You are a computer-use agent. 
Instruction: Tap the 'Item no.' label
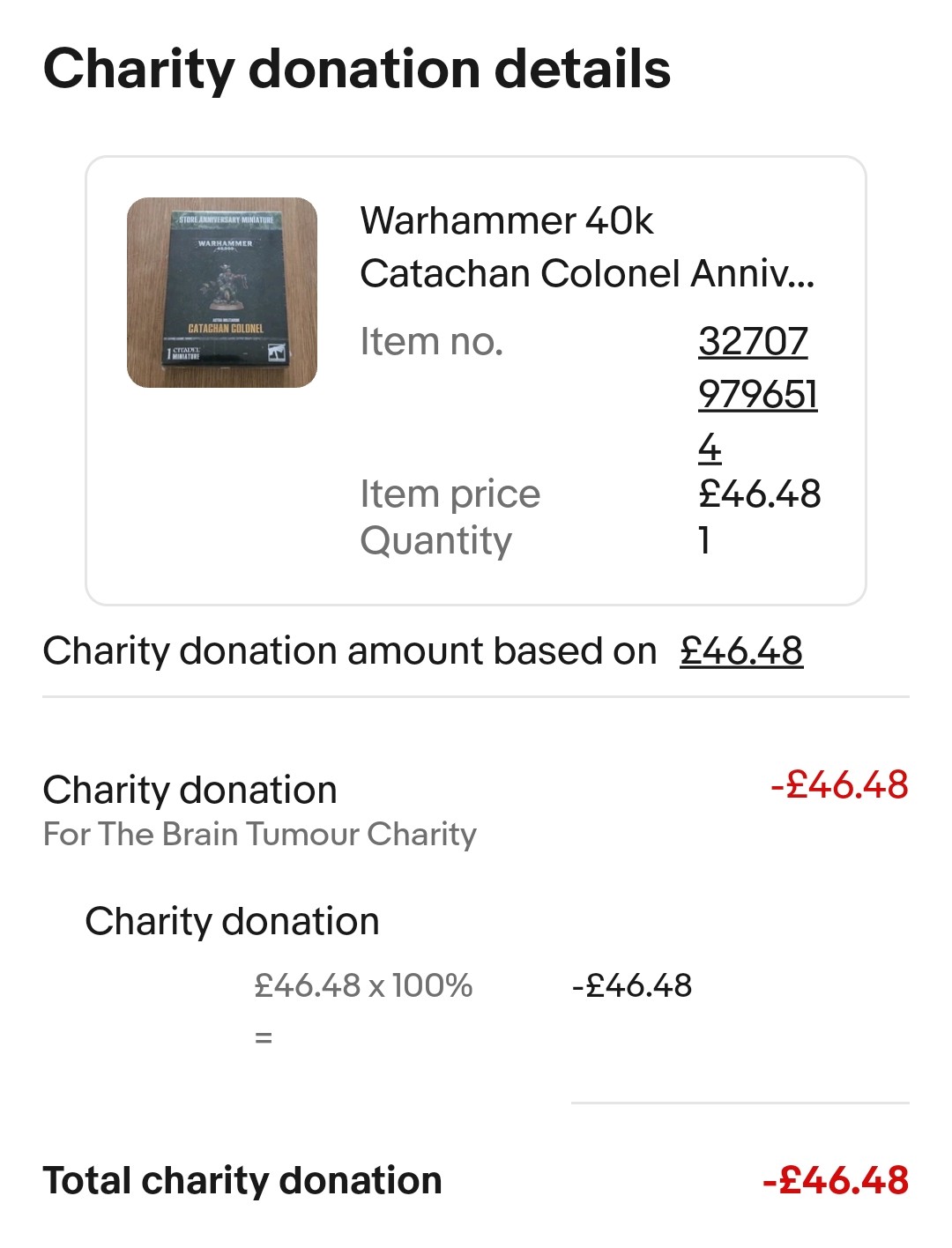431,342
